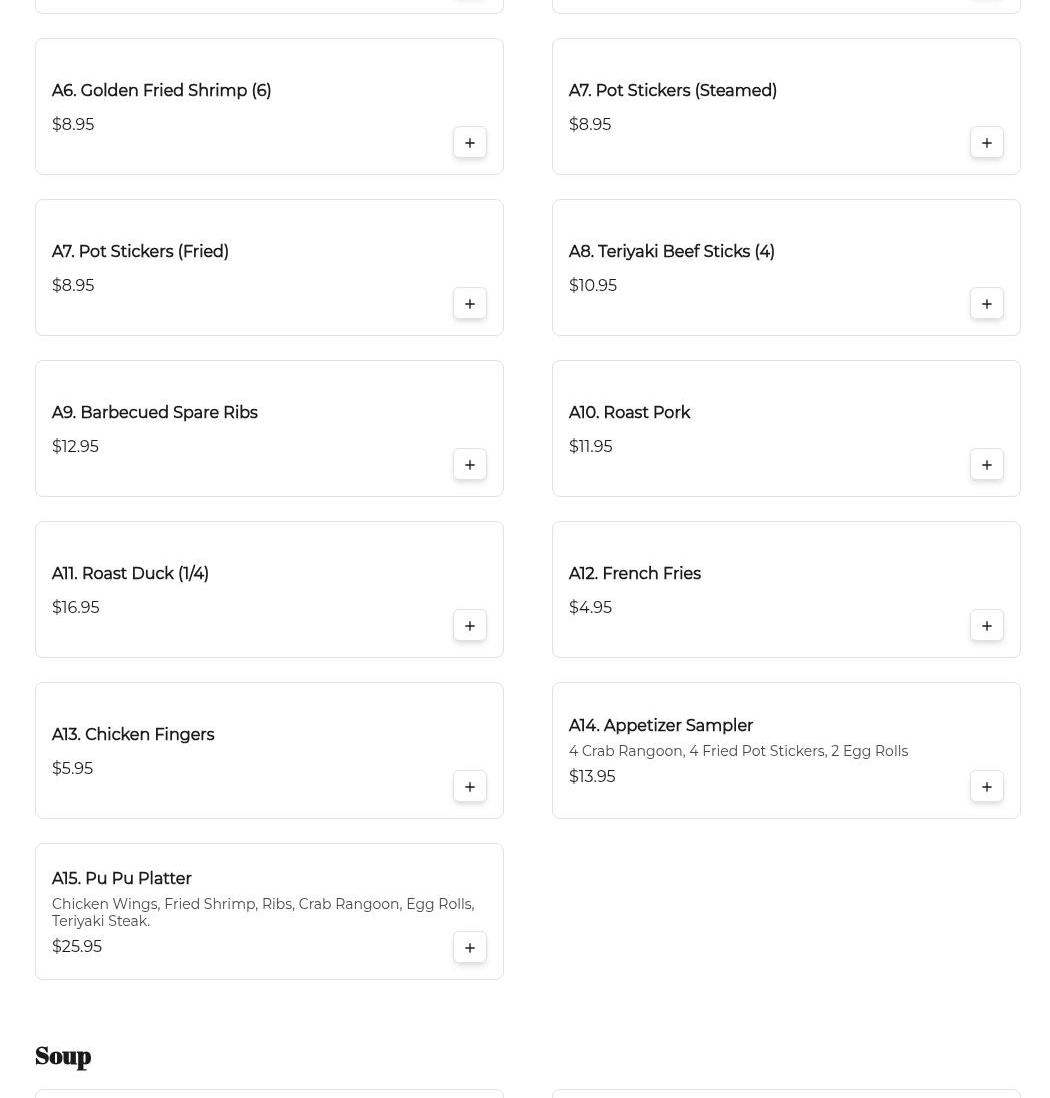Viewport: 1050px width, 1098px height.
Task: Select the A10. Roast Pork item name
Action: coord(629,413)
